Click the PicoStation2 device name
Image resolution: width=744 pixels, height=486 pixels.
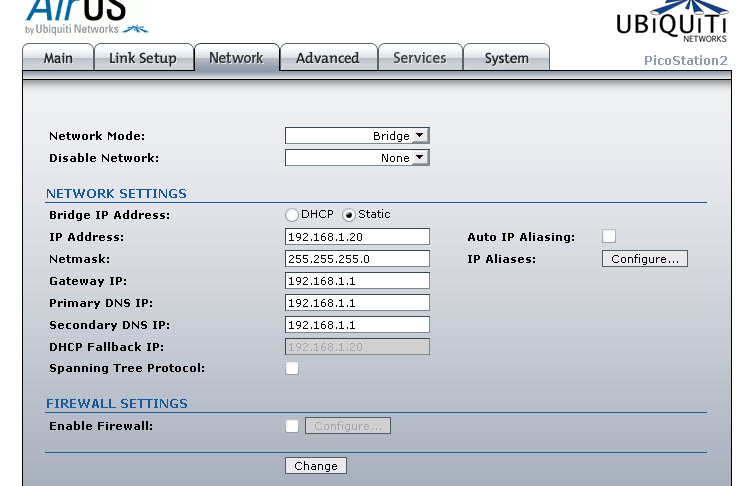point(685,60)
